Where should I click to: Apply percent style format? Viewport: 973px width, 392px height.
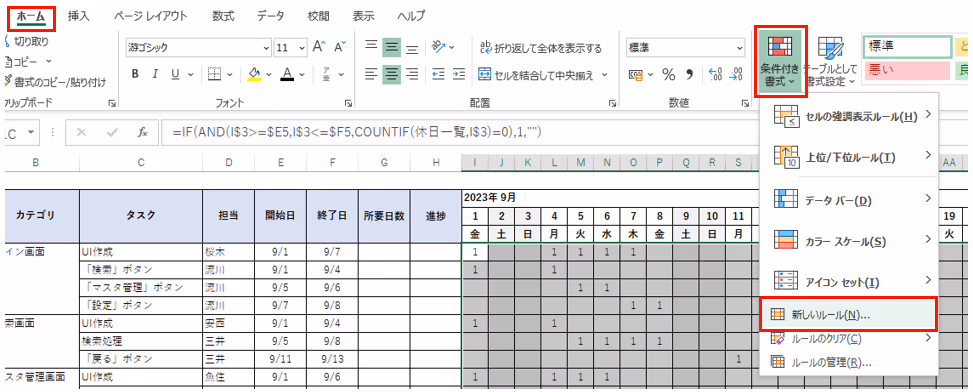(668, 75)
